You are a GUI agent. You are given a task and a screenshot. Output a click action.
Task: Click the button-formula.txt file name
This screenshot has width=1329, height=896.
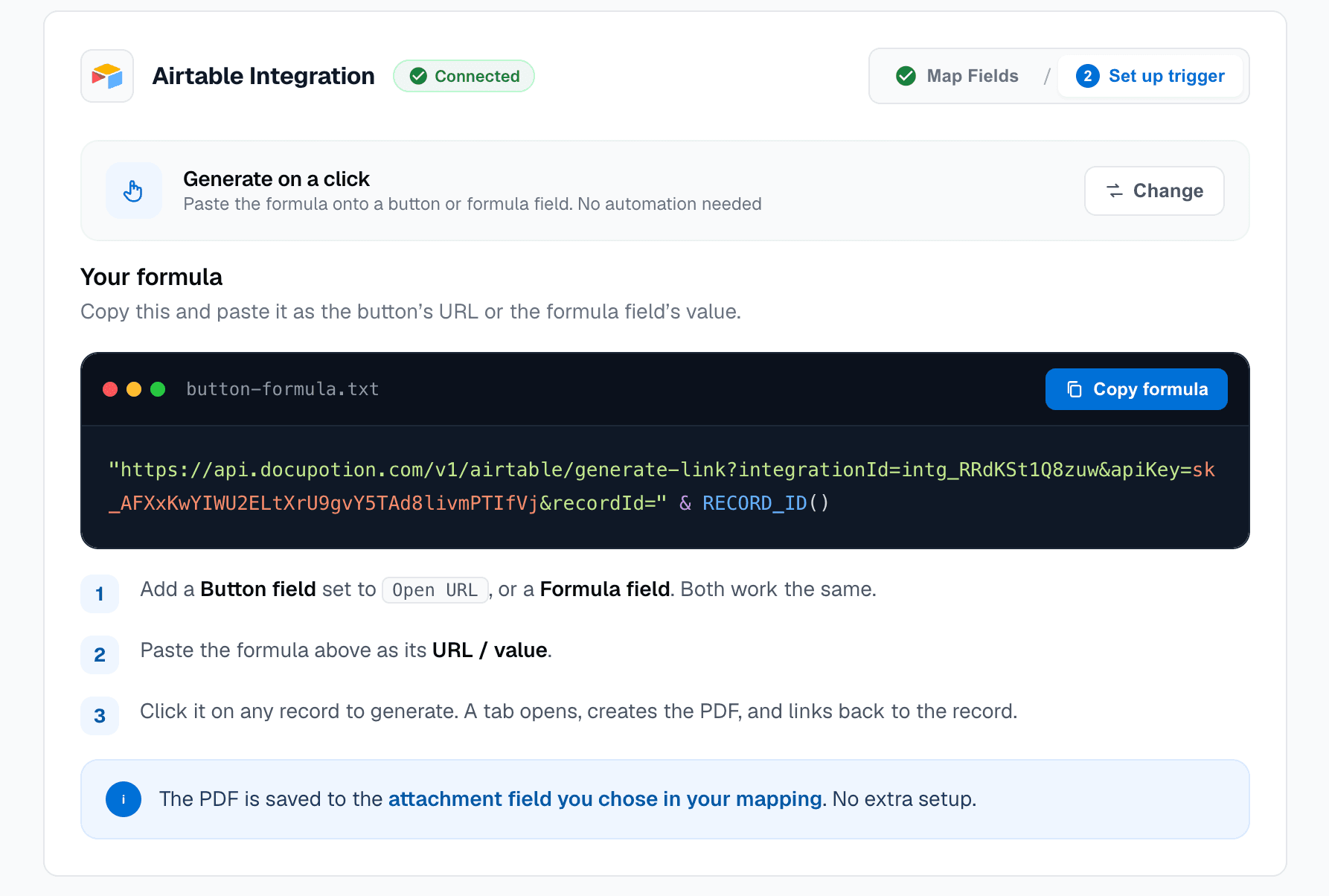(283, 389)
